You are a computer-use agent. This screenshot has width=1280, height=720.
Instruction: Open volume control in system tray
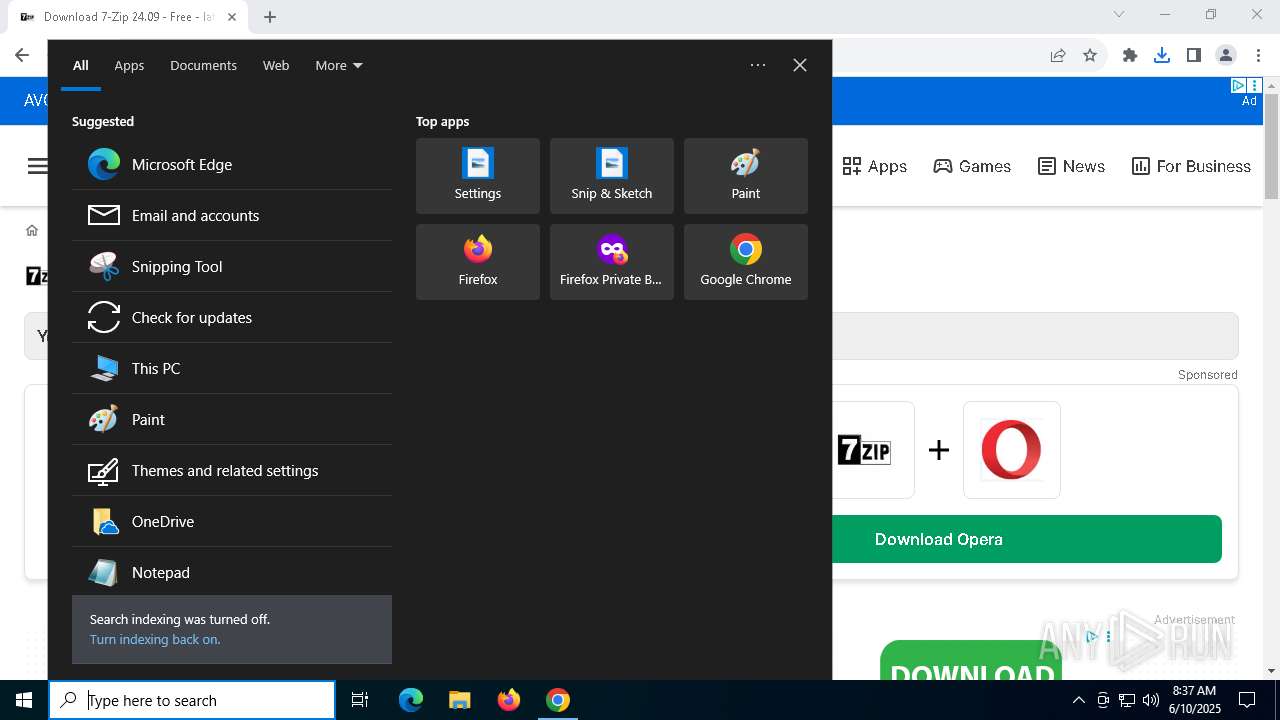(x=1150, y=700)
